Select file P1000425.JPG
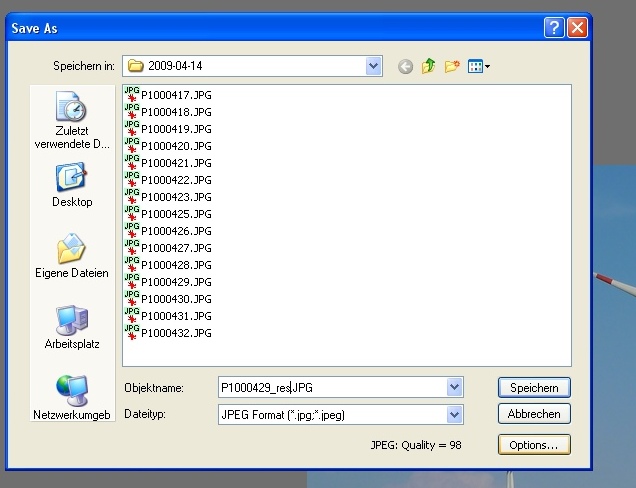Viewport: 636px width, 488px height. (x=168, y=214)
